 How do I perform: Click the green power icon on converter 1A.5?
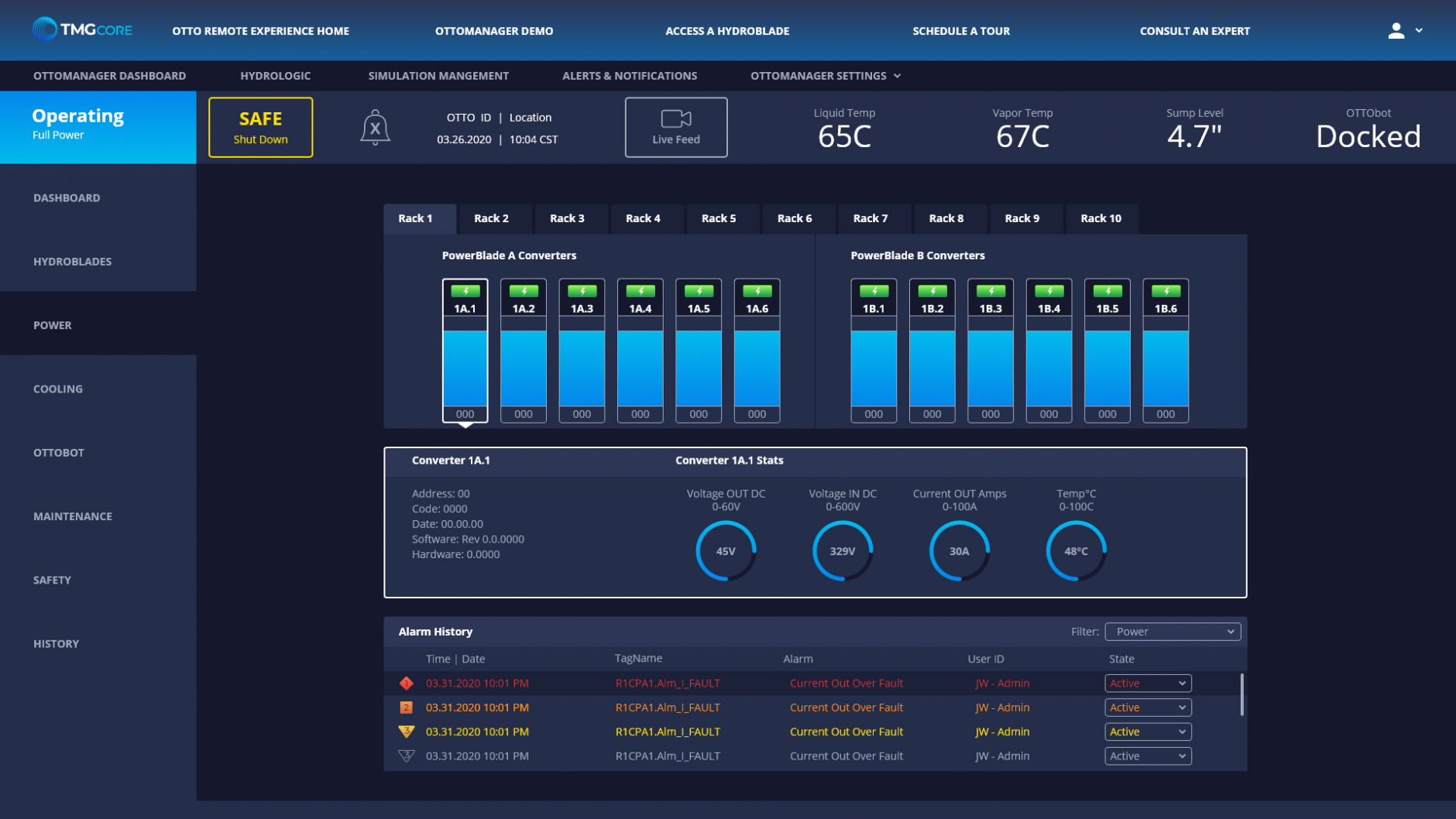[x=699, y=291]
